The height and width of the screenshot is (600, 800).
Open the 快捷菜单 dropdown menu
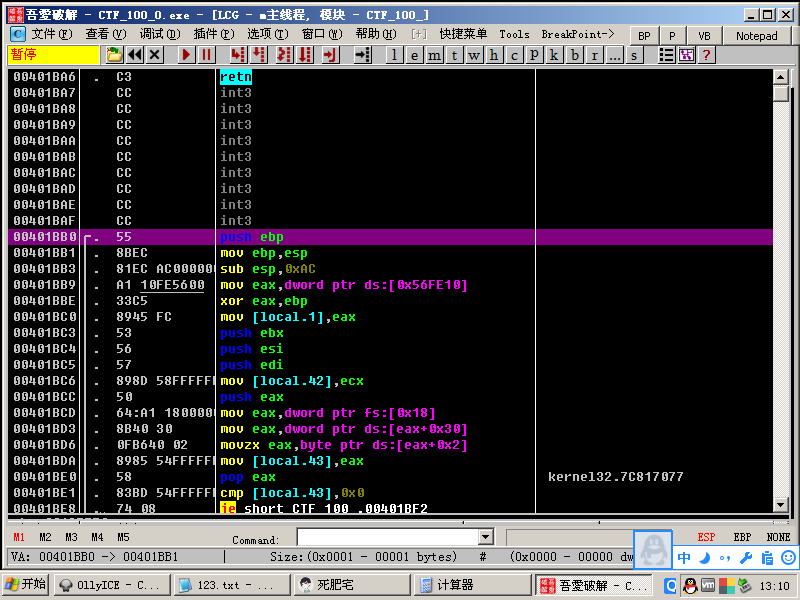click(x=463, y=34)
